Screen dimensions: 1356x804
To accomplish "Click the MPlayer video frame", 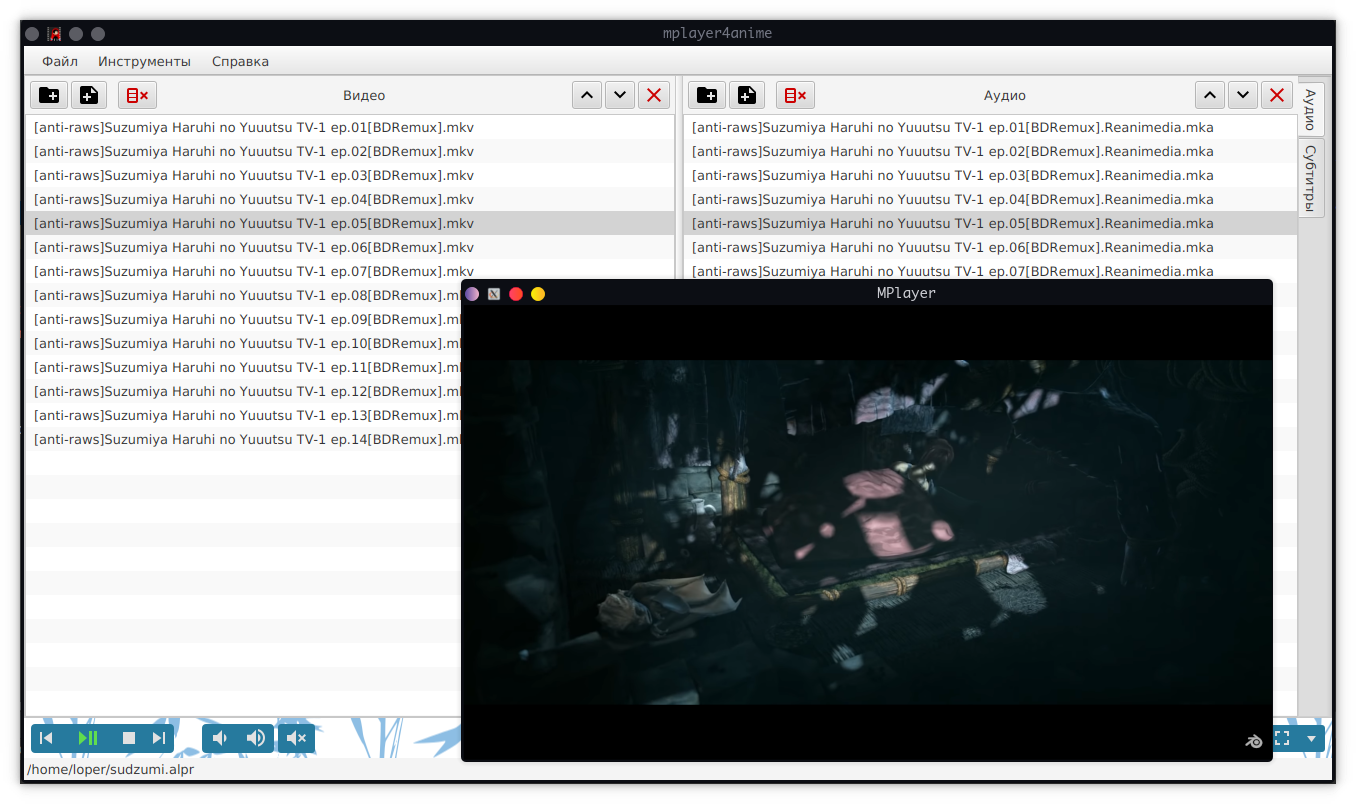I will click(867, 532).
